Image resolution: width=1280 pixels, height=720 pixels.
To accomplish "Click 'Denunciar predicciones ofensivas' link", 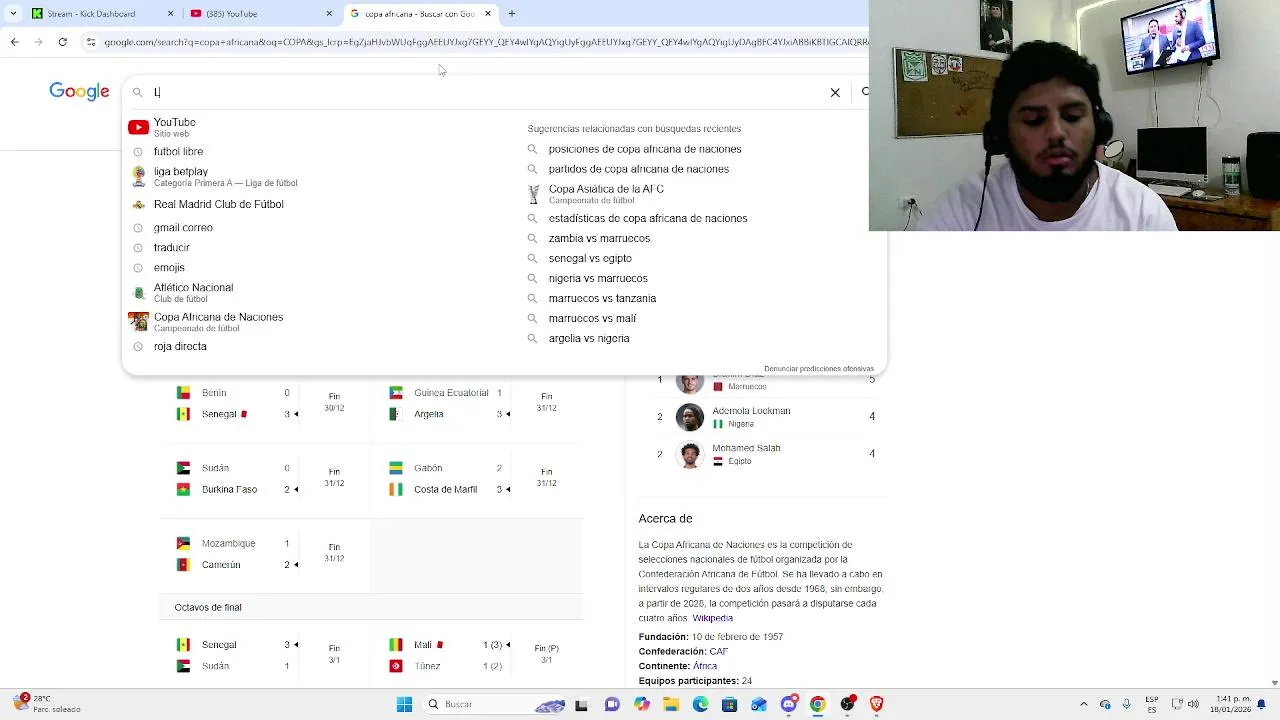I will (x=819, y=368).
